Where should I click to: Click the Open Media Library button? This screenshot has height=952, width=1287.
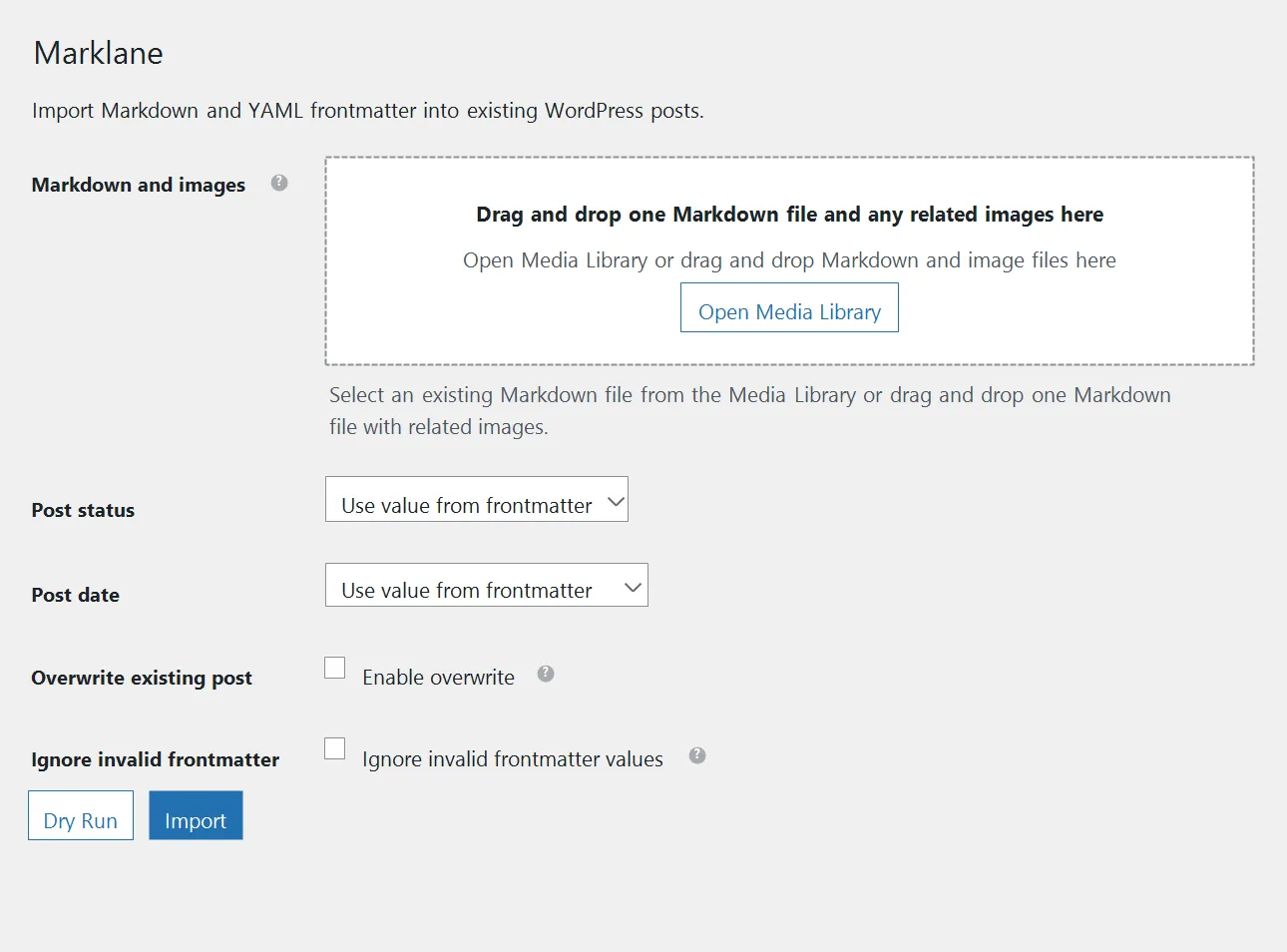pyautogui.click(x=789, y=307)
